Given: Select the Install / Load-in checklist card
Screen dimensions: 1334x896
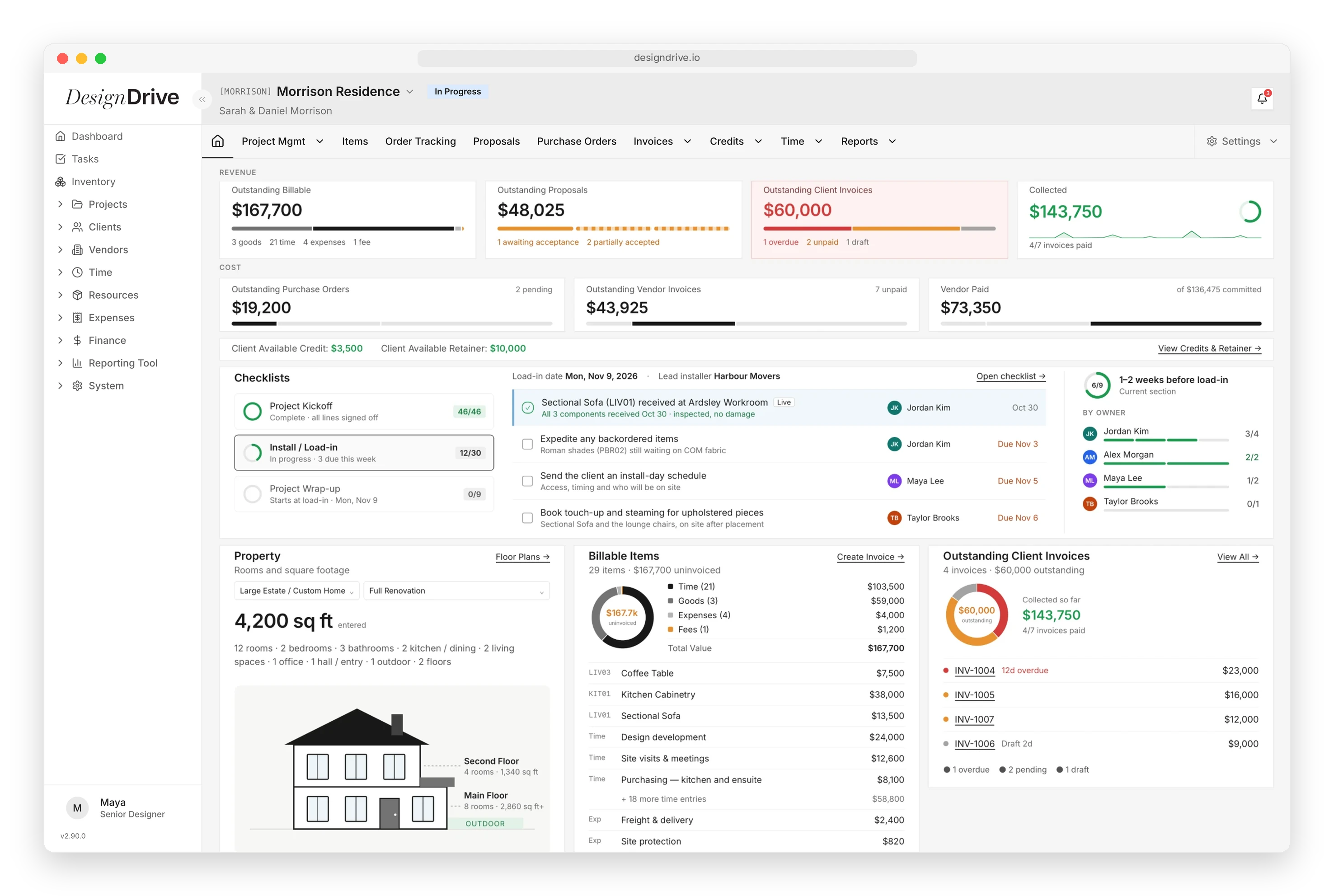Looking at the screenshot, I should pos(363,453).
